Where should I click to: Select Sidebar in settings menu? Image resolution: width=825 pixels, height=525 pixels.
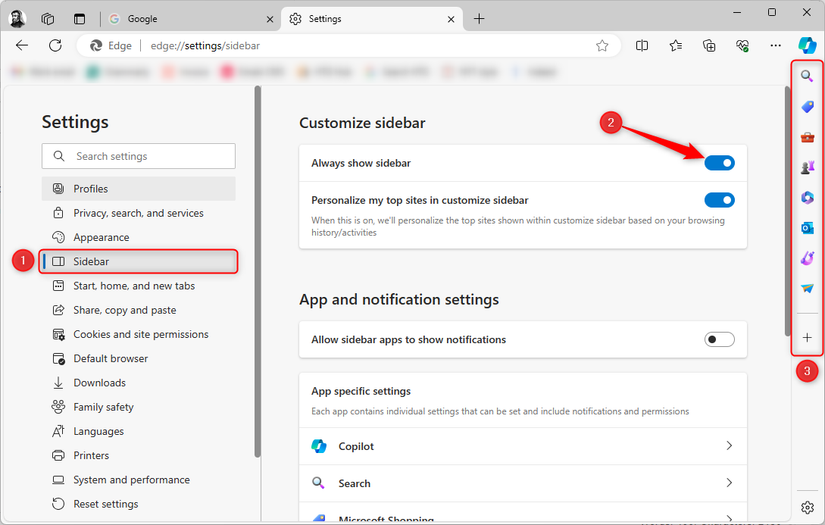(x=138, y=261)
